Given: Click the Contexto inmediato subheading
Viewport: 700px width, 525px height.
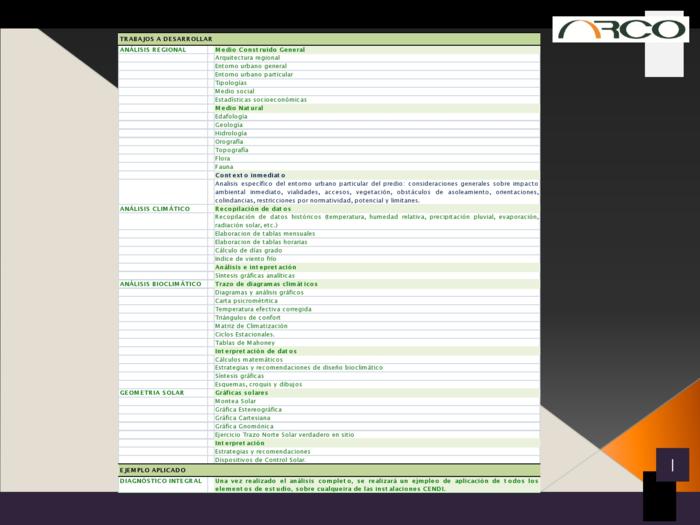Looking at the screenshot, I should pos(250,175).
